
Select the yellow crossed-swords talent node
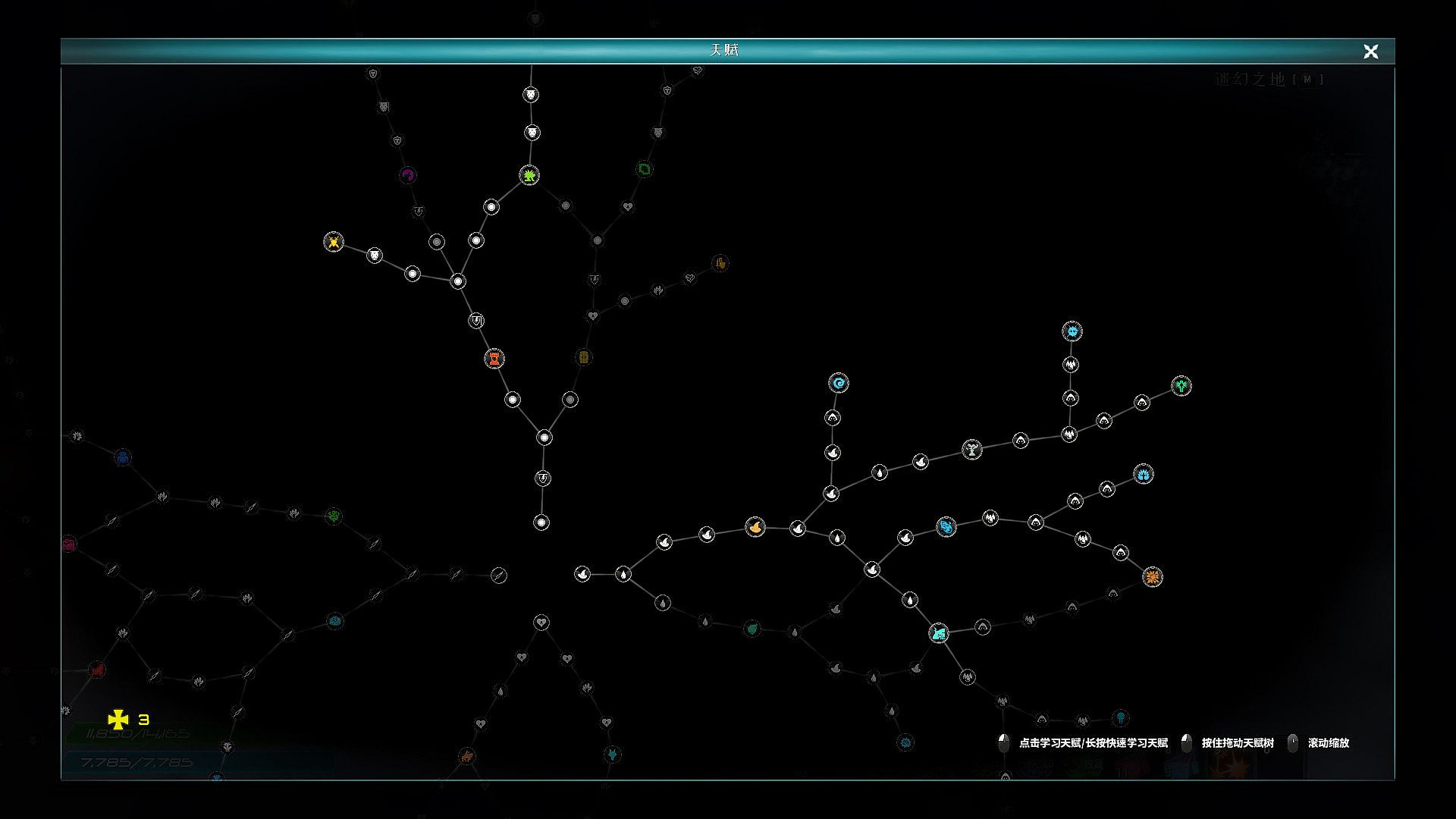(334, 242)
